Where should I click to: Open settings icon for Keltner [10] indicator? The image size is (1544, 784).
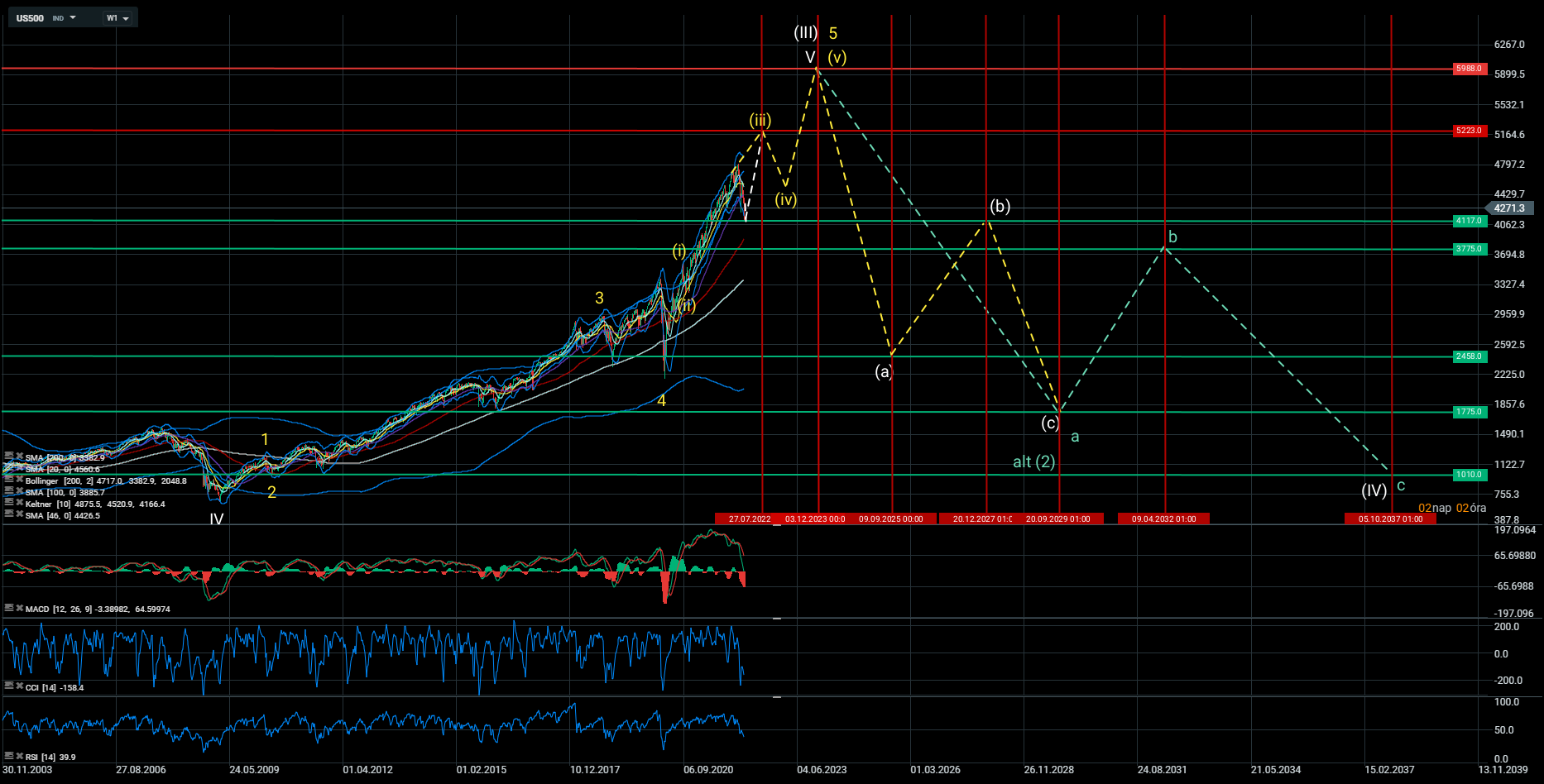coord(9,503)
